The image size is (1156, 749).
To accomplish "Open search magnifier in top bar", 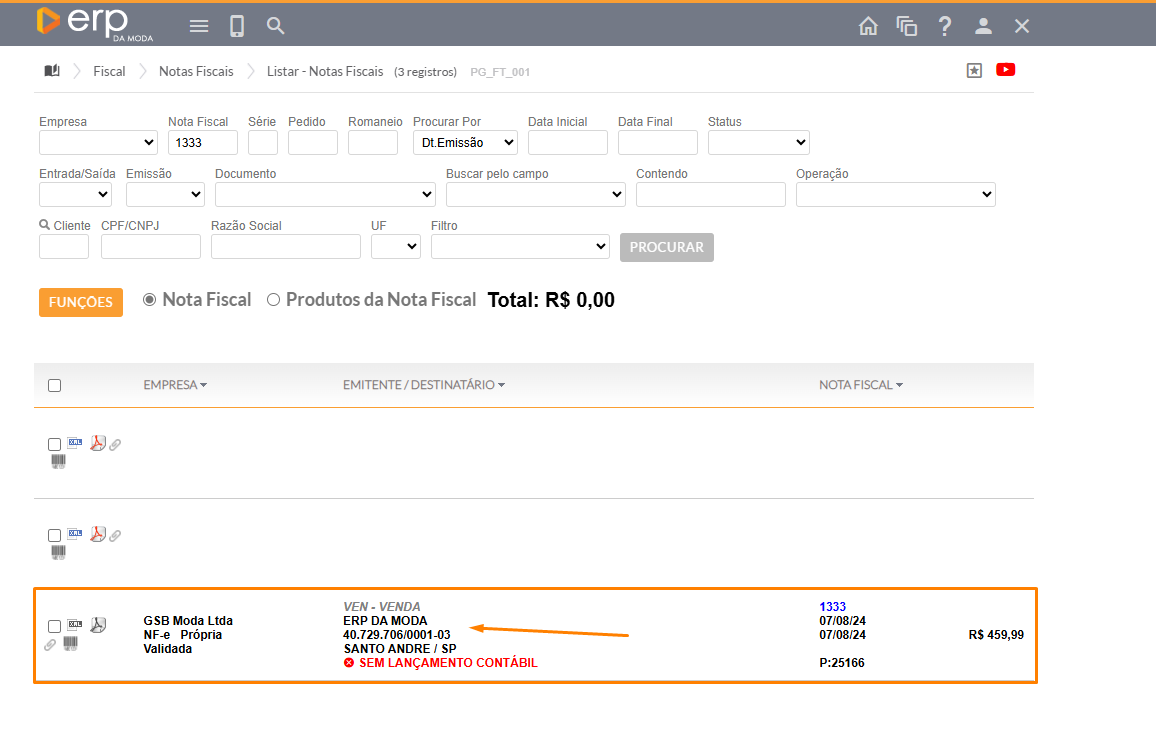I will click(276, 26).
